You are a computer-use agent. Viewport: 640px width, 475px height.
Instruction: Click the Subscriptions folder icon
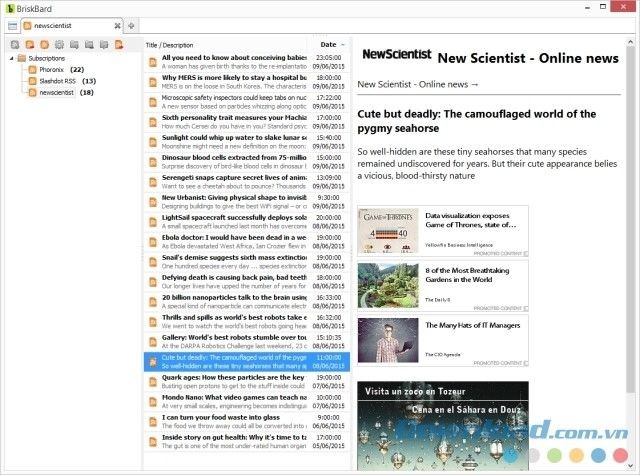click(22, 58)
